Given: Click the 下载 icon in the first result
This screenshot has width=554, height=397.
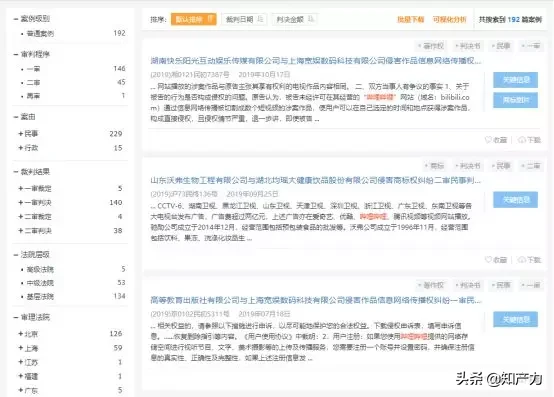Looking at the screenshot, I should (521, 140).
